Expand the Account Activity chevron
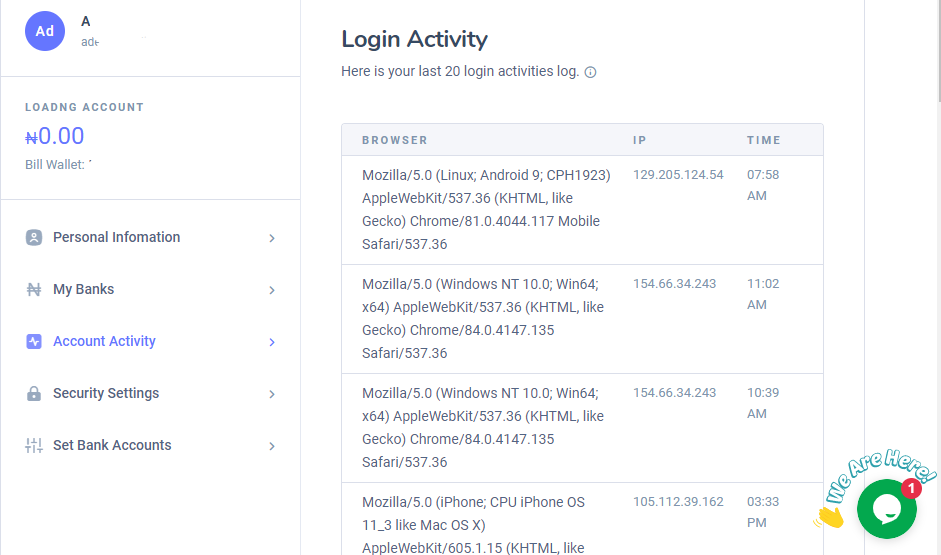 272,342
